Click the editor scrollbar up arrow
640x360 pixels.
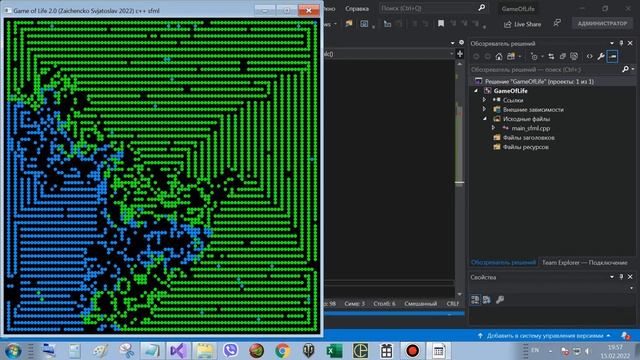point(460,64)
